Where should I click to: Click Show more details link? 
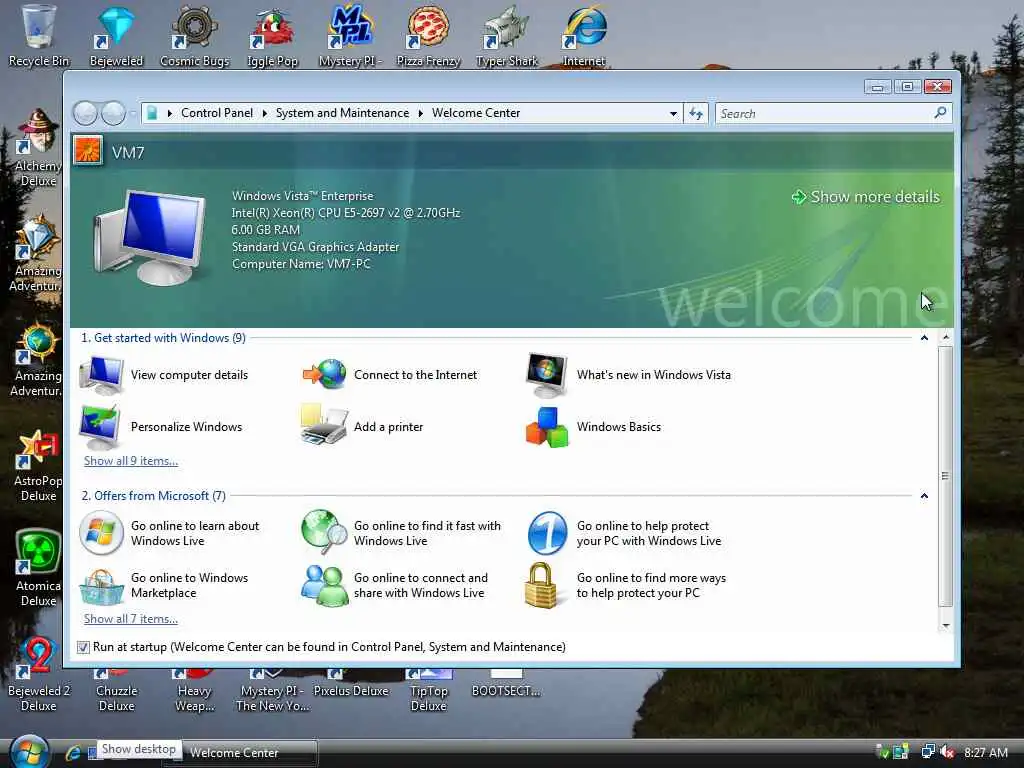(866, 197)
